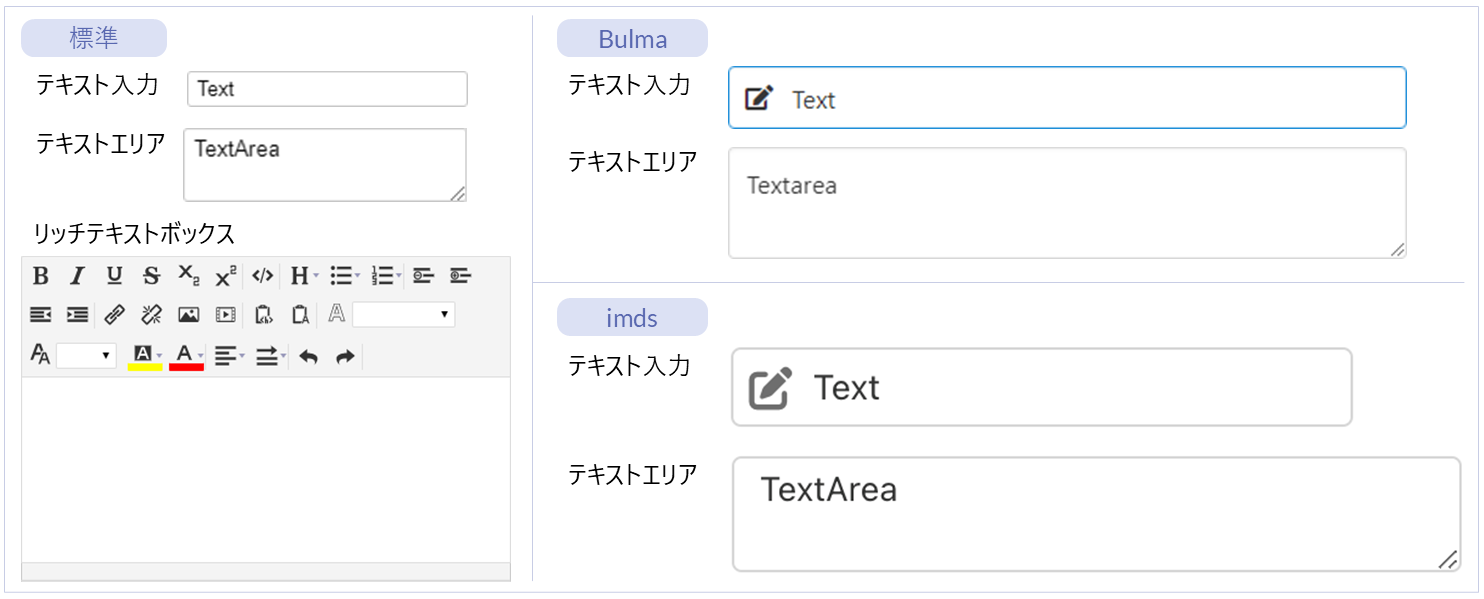This screenshot has width=1484, height=599.
Task: Open the font name combo box
Action: (x=403, y=315)
